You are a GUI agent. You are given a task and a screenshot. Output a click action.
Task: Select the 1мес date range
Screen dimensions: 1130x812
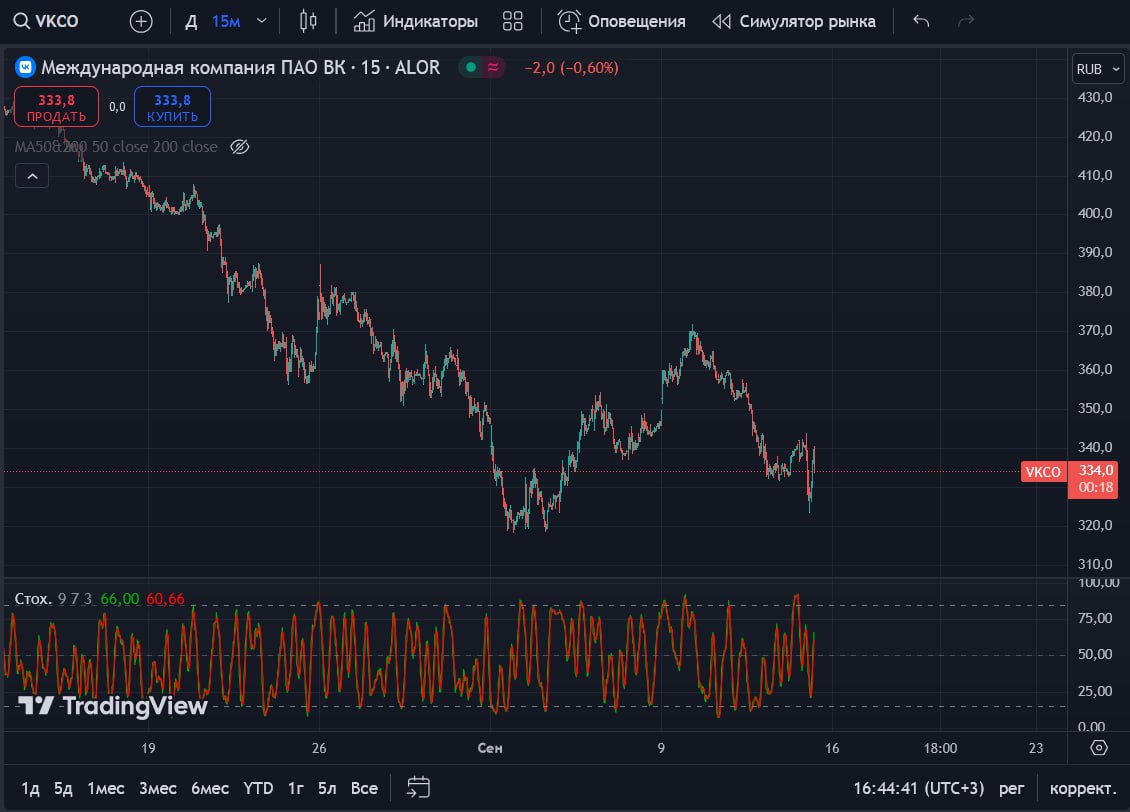coord(106,788)
